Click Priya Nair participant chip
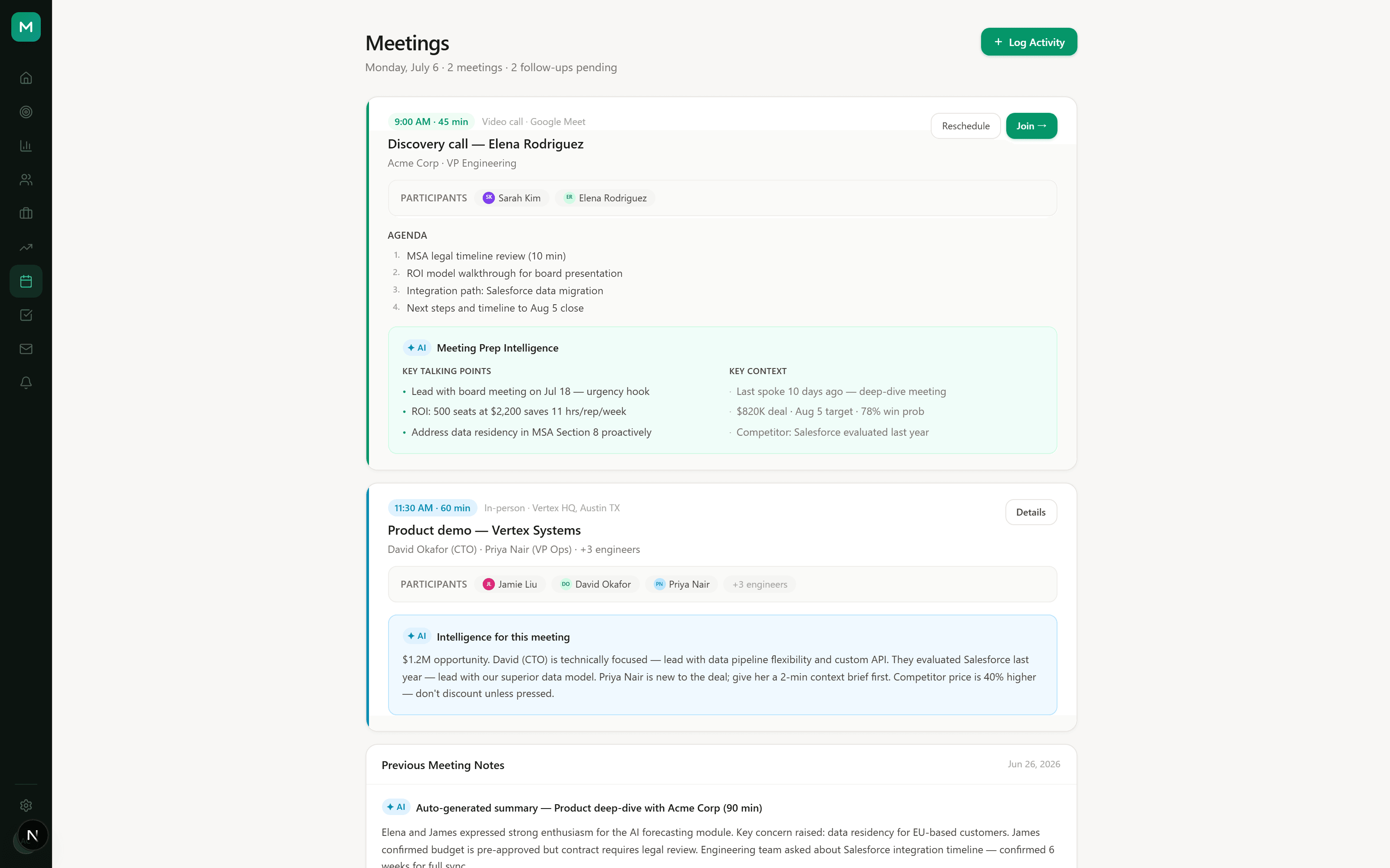 (682, 585)
